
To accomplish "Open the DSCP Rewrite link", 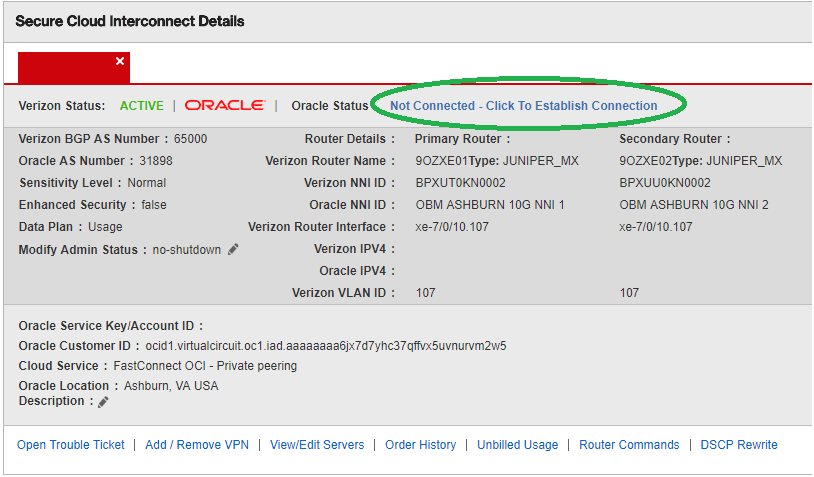I will [738, 445].
